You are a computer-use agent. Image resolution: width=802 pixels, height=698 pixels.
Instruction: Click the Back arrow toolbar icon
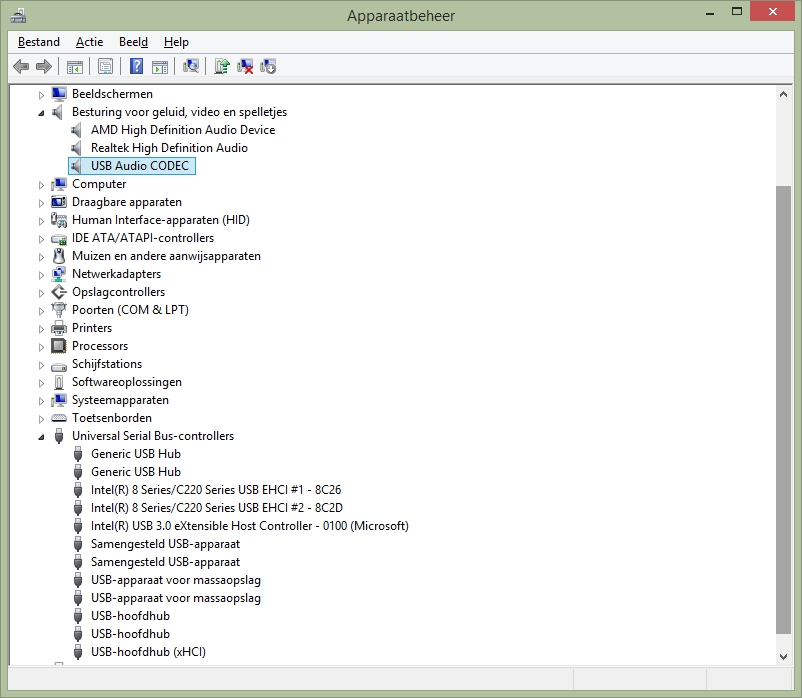coord(21,66)
